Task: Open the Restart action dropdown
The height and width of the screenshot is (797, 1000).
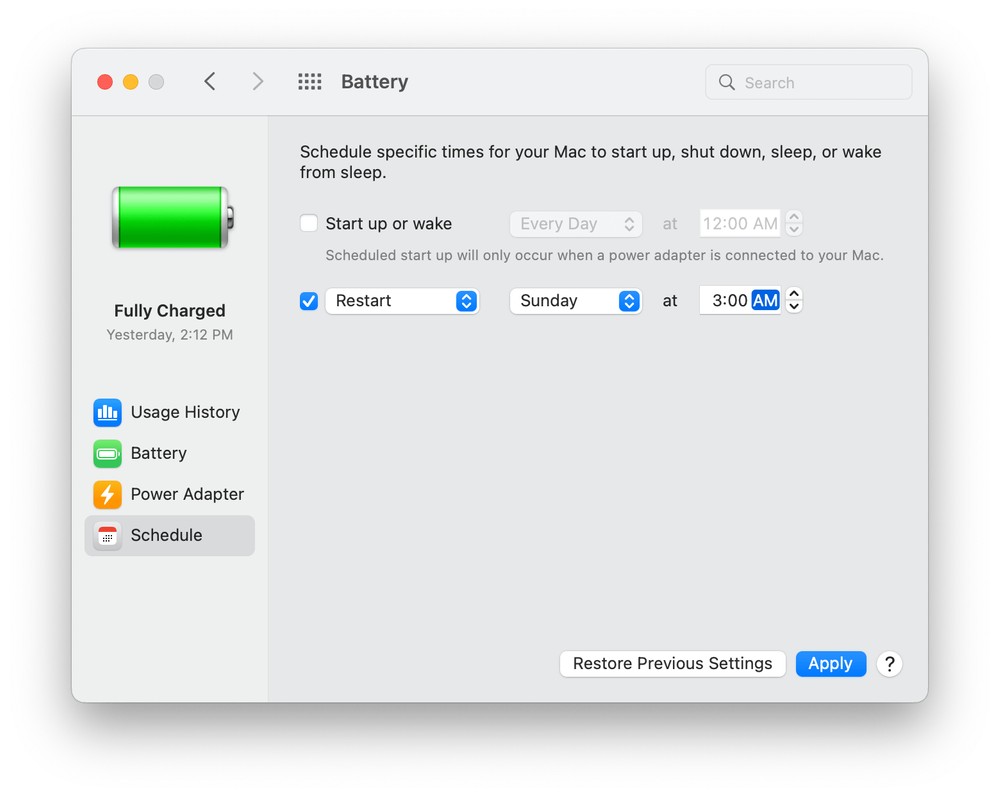Action: pyautogui.click(x=402, y=301)
